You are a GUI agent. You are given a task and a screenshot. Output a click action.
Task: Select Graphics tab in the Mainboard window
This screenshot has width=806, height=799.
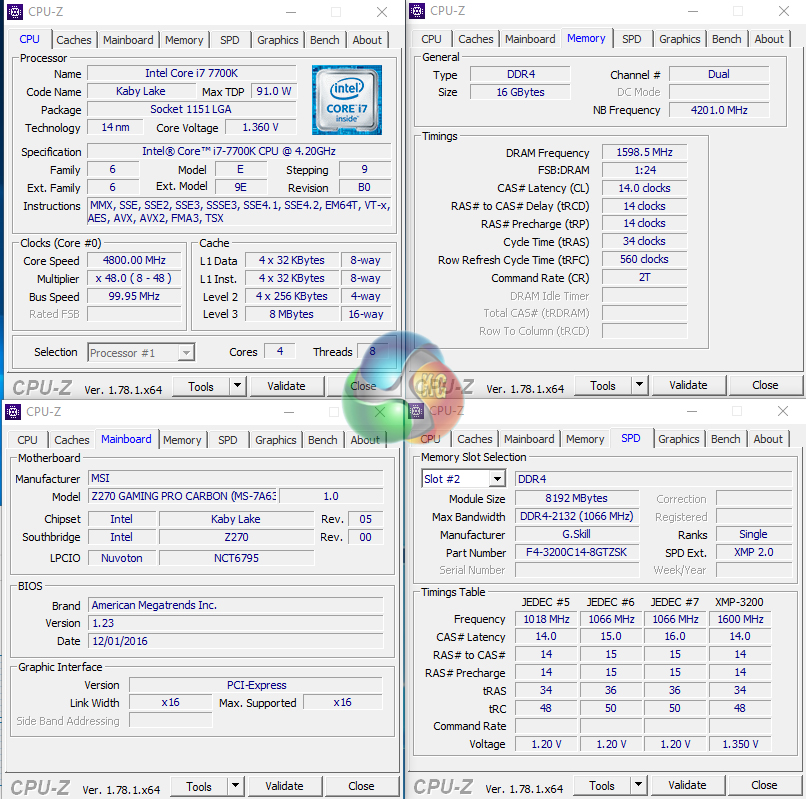(x=275, y=440)
